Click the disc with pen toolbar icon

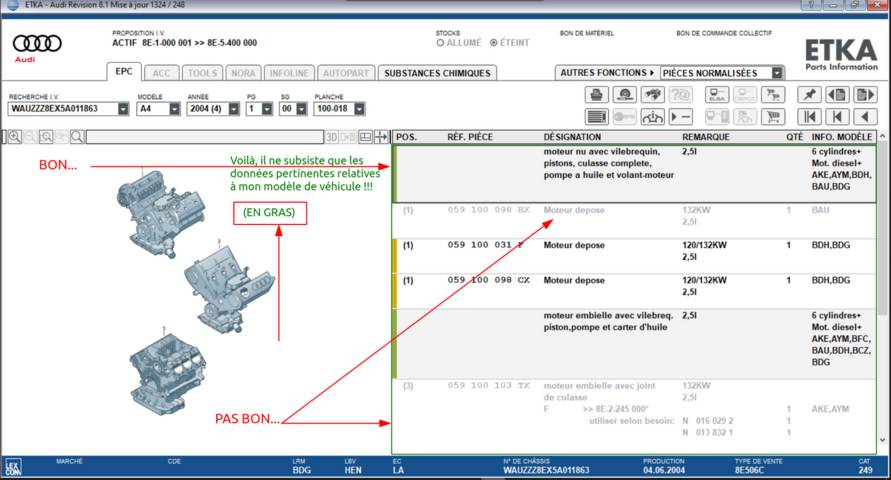[624, 95]
